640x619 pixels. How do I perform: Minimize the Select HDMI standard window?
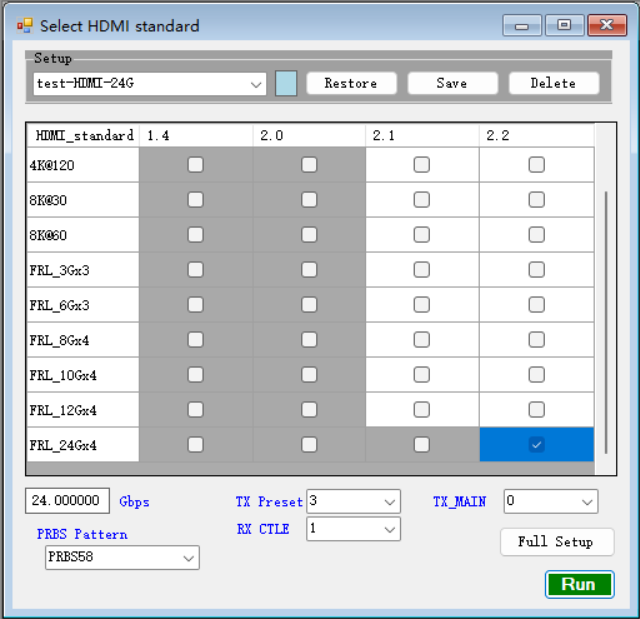click(x=522, y=26)
